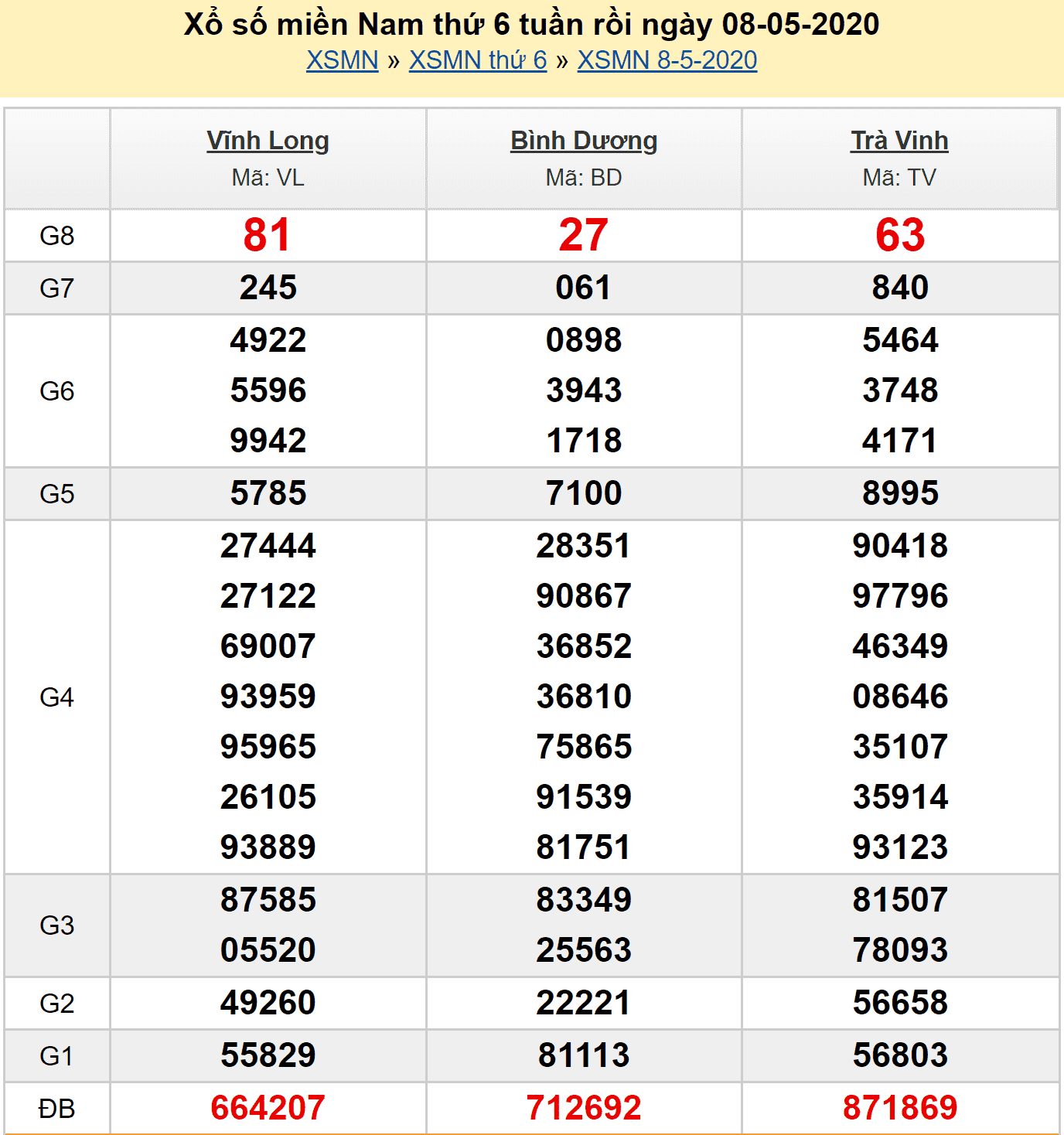Select G7 number 061
Screen dimensions: 1064x1135
coord(584,288)
